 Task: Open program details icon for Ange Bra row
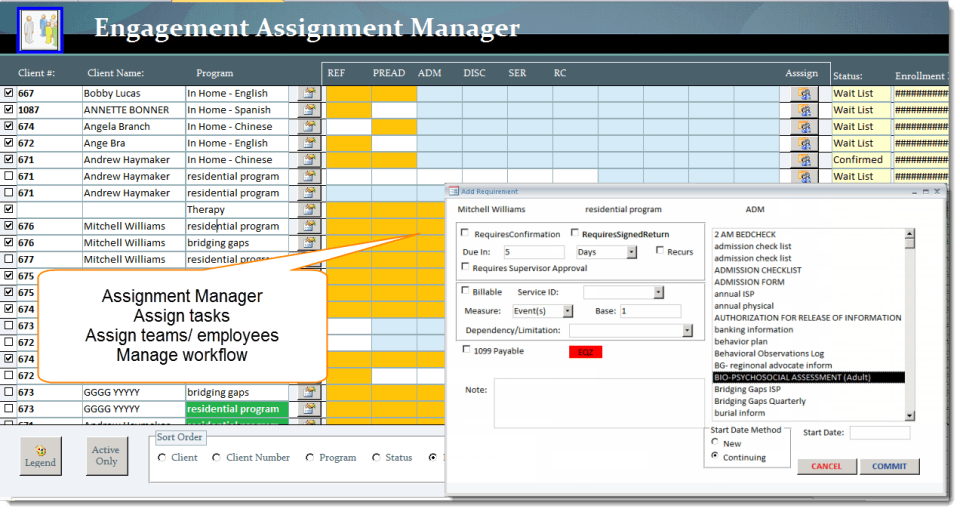coord(309,143)
